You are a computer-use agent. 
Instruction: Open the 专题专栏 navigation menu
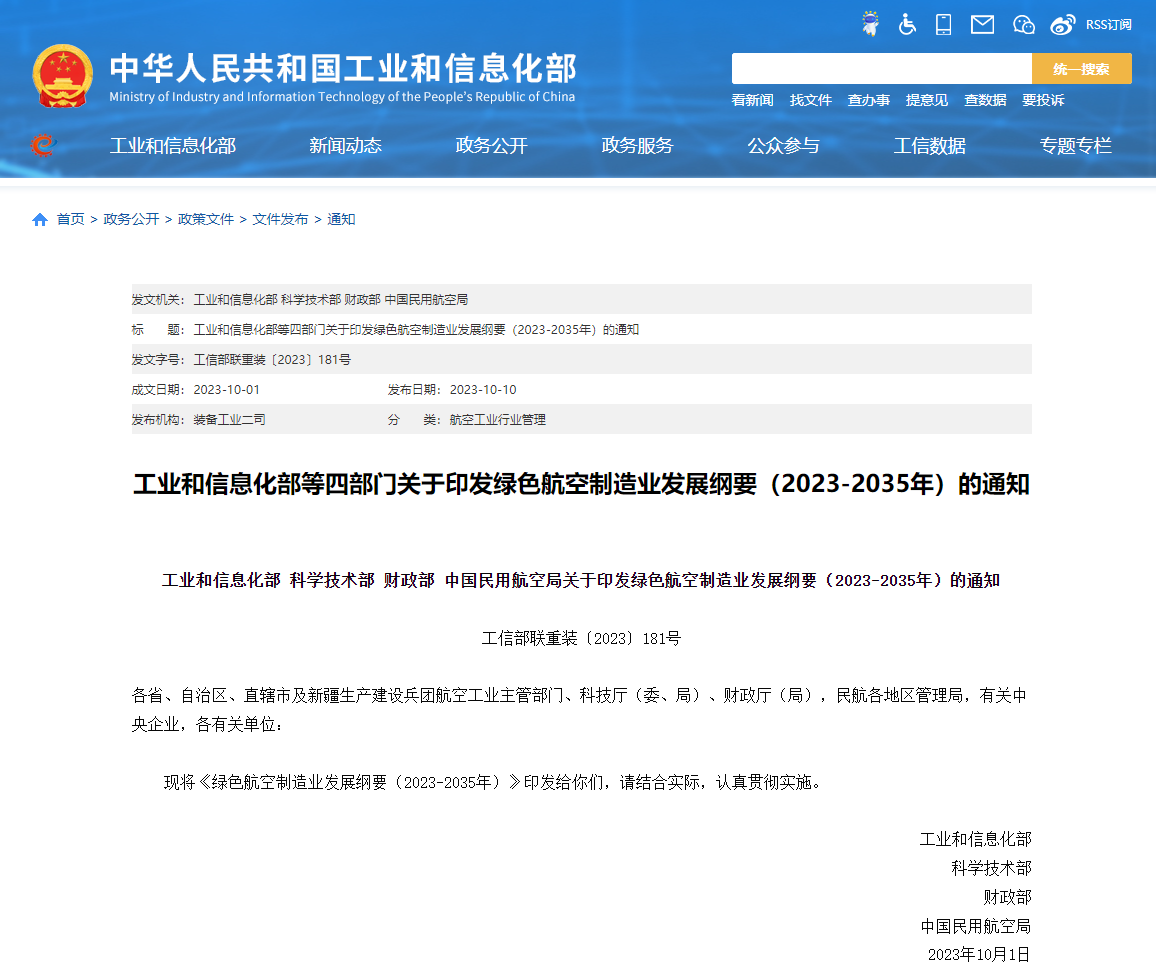point(1075,146)
